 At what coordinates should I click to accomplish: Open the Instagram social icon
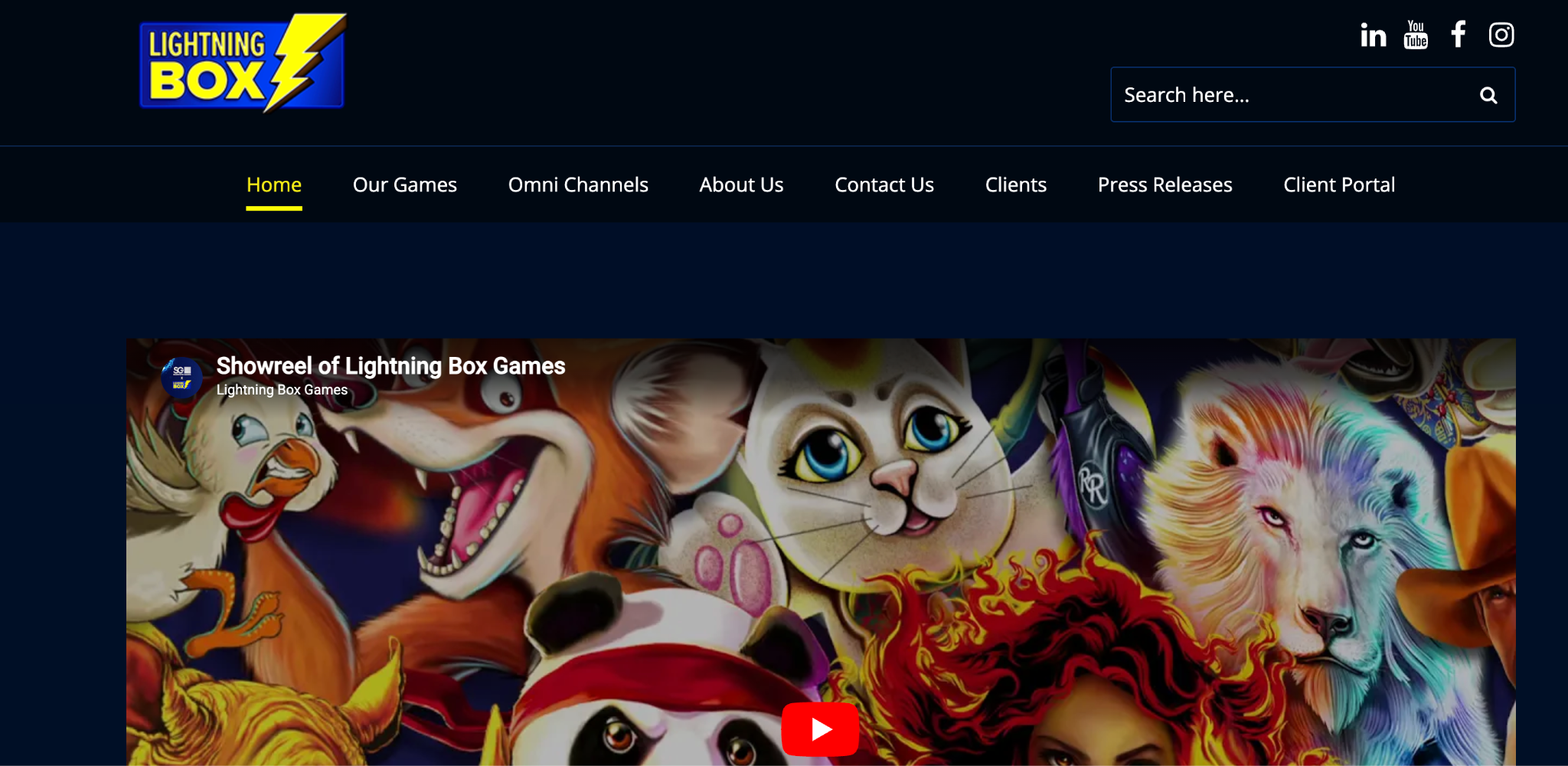[x=1501, y=34]
